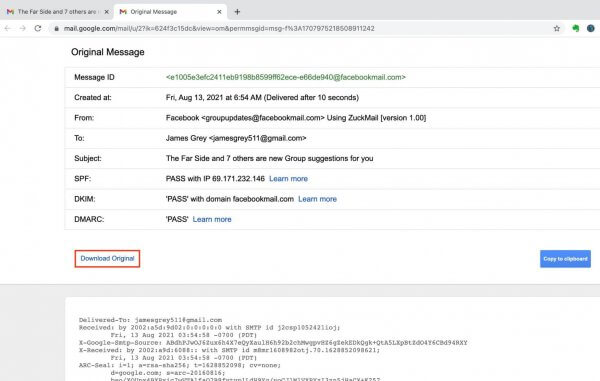This screenshot has width=600, height=381.
Task: Click the 'Original Message' heading
Action: coord(108,52)
